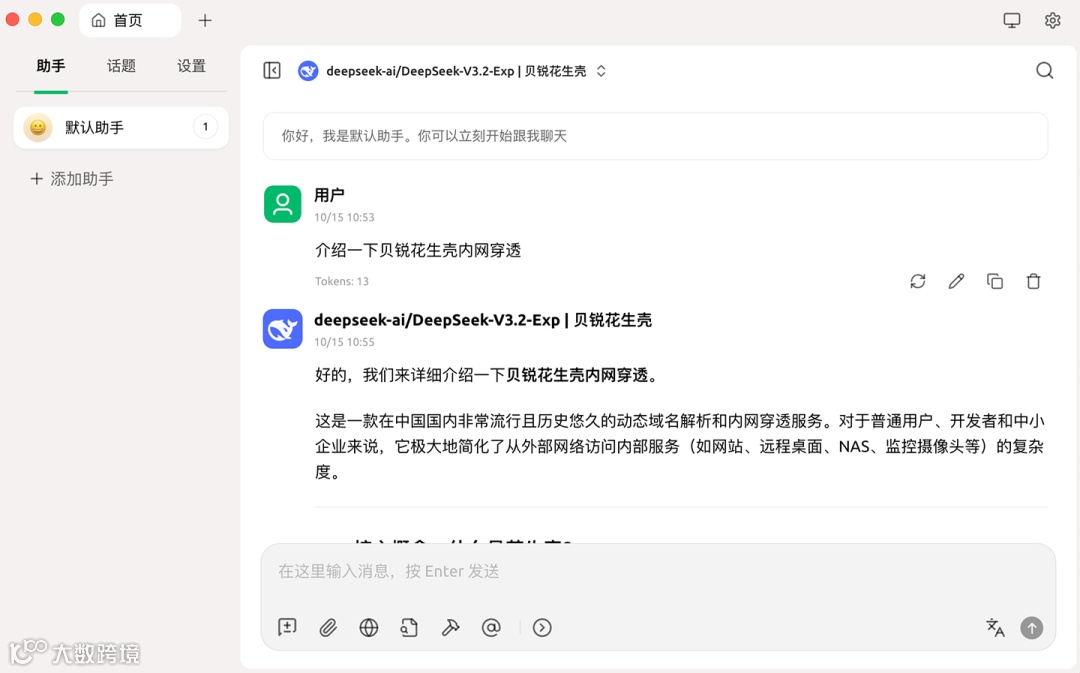Open the DeepSeek-V3.2-Exp model selector dropdown

pyautogui.click(x=453, y=71)
